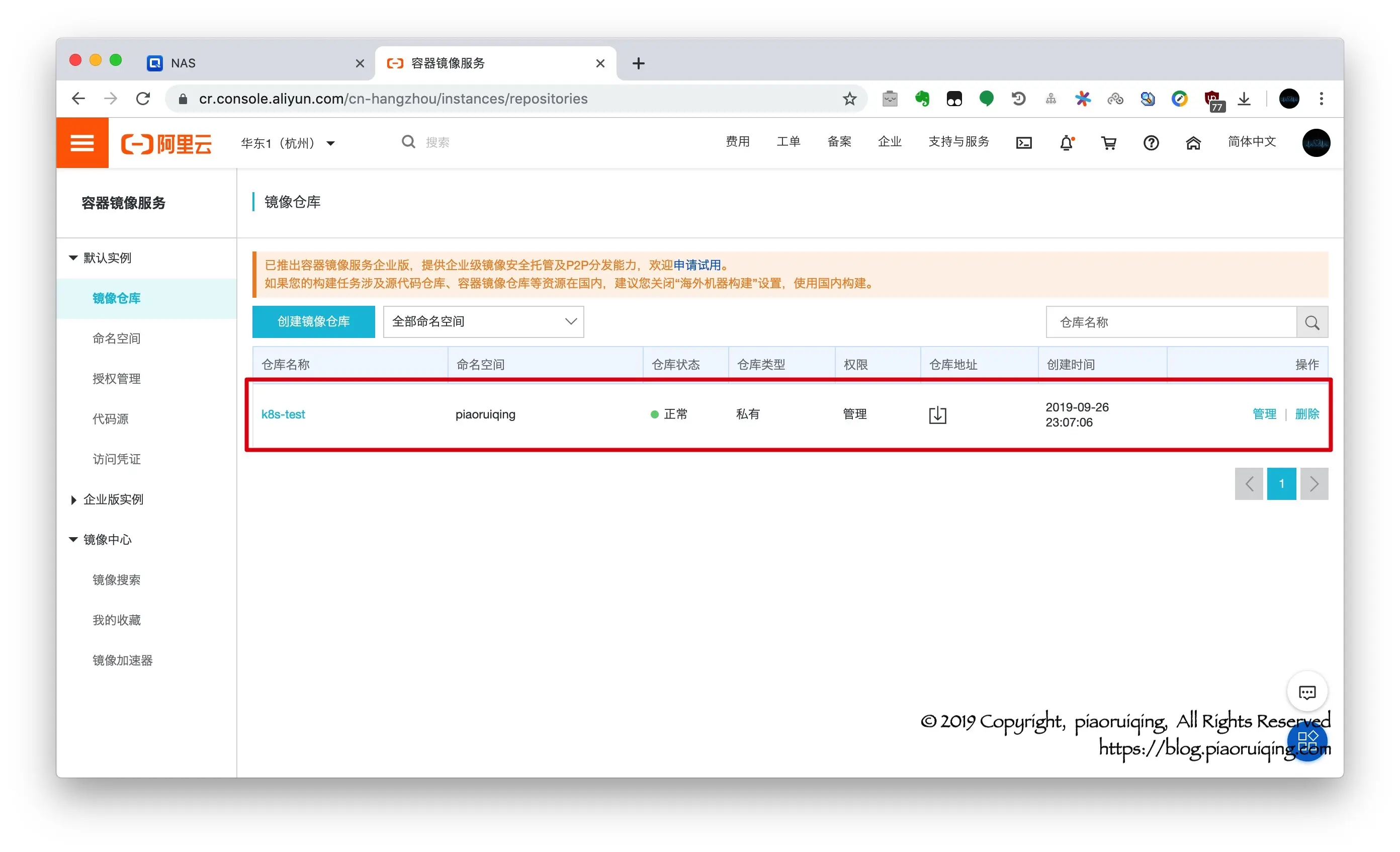Image resolution: width=1400 pixels, height=852 pixels.
Task: Click the repository name search magnifier
Action: pyautogui.click(x=1311, y=322)
